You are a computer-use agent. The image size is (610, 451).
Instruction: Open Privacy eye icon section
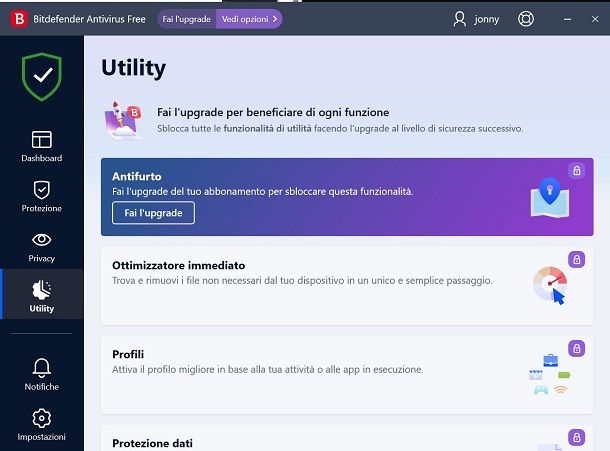point(42,247)
